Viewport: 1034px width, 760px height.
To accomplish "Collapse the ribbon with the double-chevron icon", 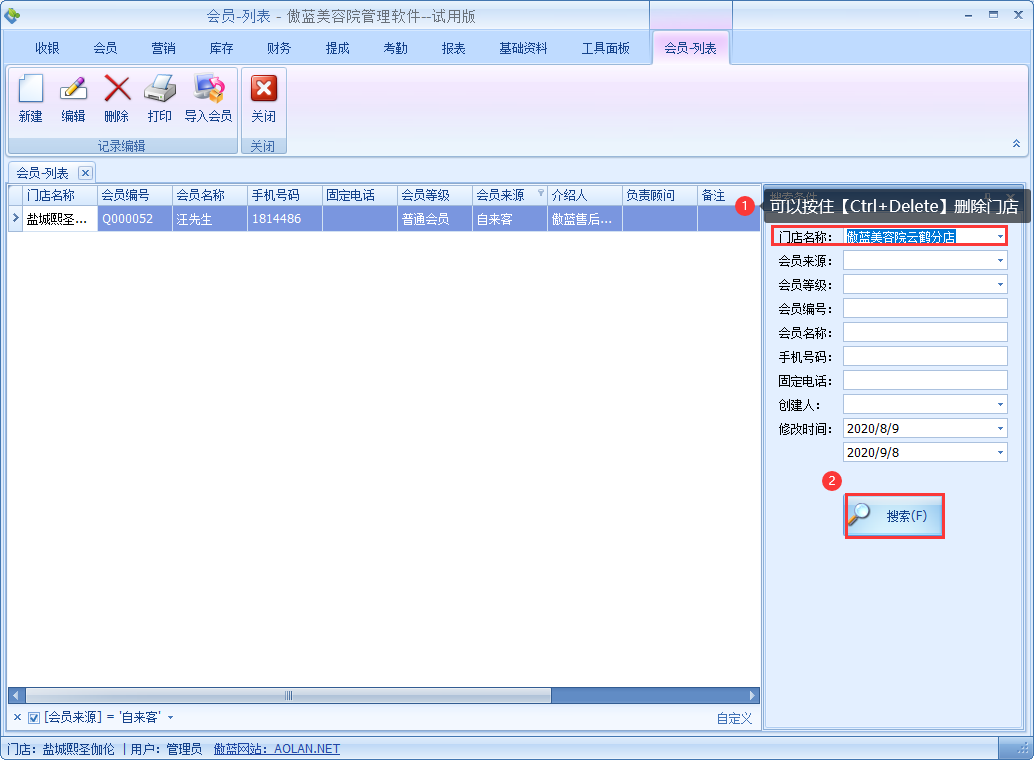I will point(1016,144).
